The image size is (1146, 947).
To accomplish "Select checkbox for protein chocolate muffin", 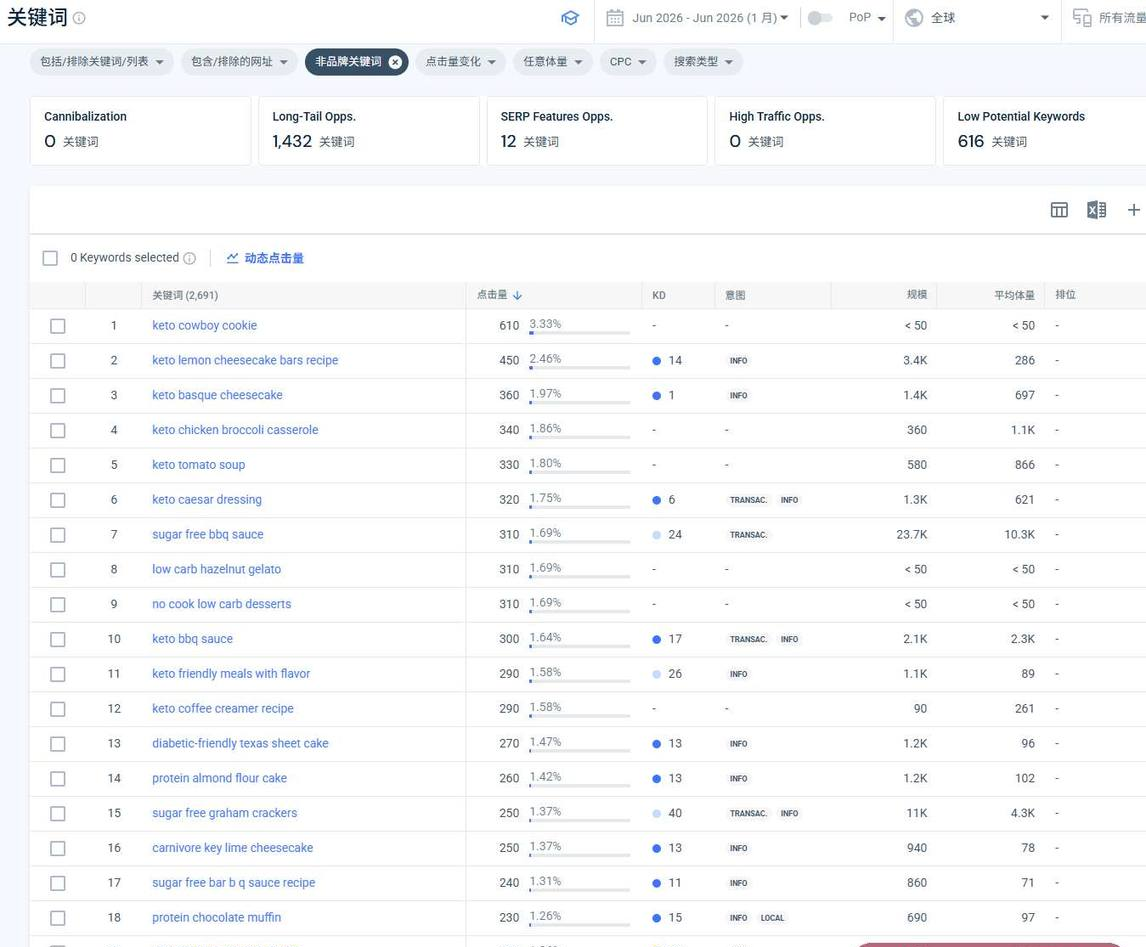I will (x=58, y=918).
